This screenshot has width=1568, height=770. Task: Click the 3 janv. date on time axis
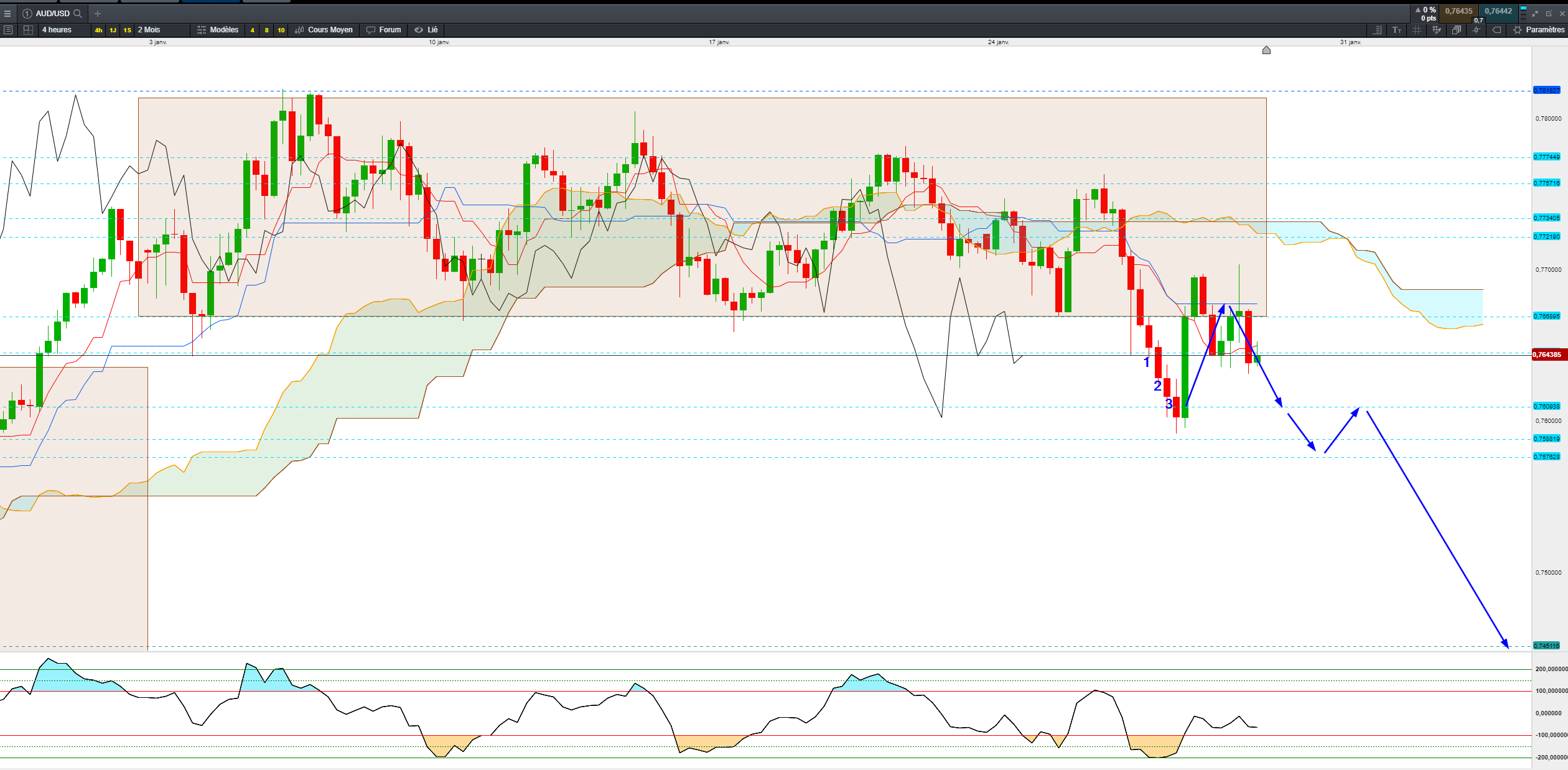coord(158,42)
